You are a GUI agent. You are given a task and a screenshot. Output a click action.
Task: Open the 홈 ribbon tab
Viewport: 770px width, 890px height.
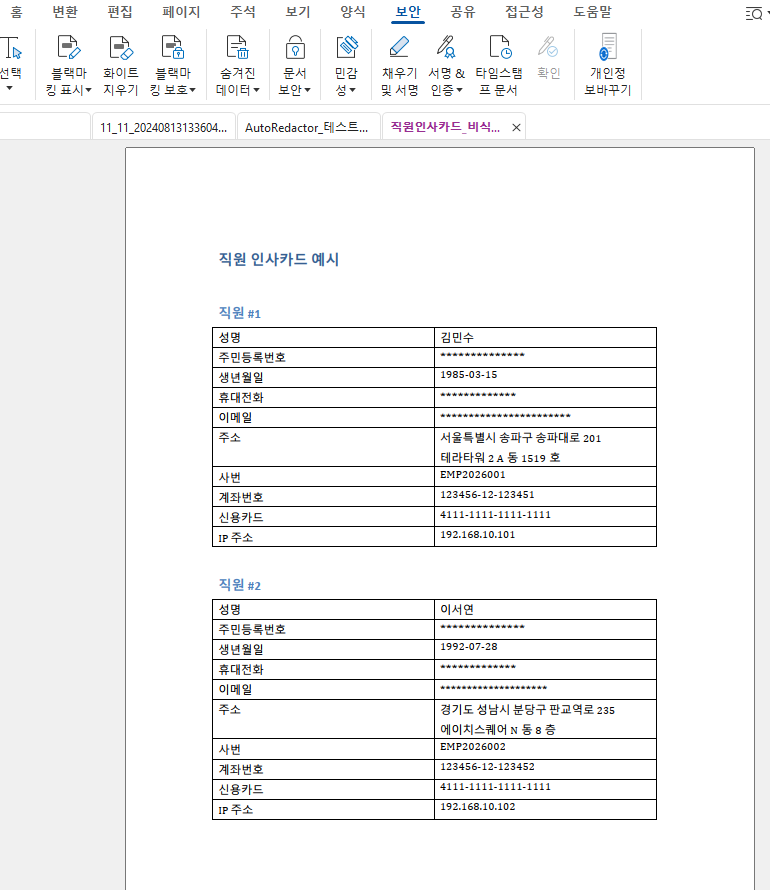[16, 12]
